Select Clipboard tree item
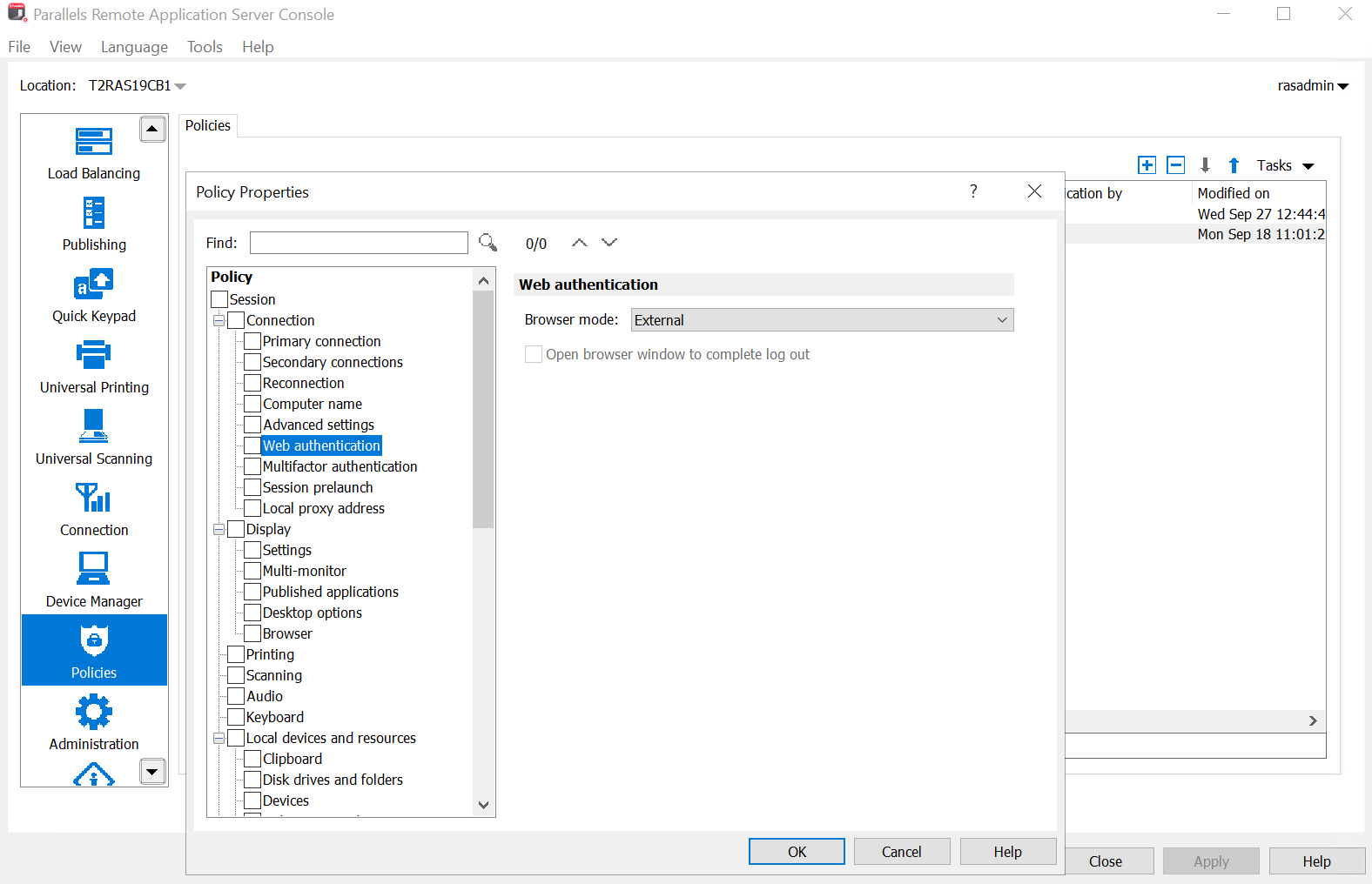This screenshot has height=884, width=1372. (x=293, y=759)
